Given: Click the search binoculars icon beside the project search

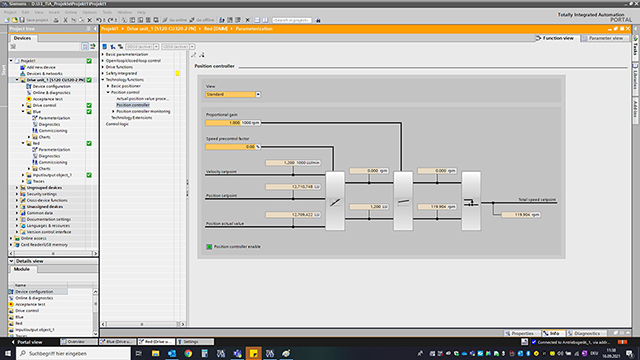Looking at the screenshot, I should 318,20.
